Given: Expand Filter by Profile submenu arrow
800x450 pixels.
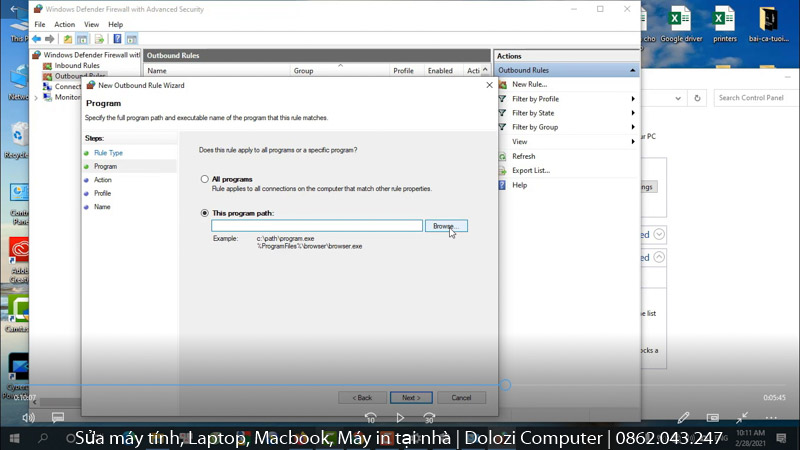Looking at the screenshot, I should tap(633, 99).
